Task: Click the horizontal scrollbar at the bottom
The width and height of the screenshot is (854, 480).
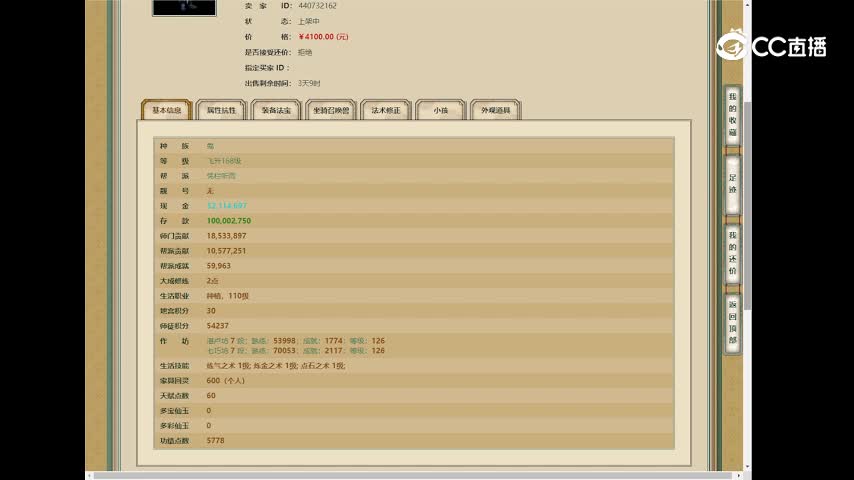Action: (x=400, y=475)
